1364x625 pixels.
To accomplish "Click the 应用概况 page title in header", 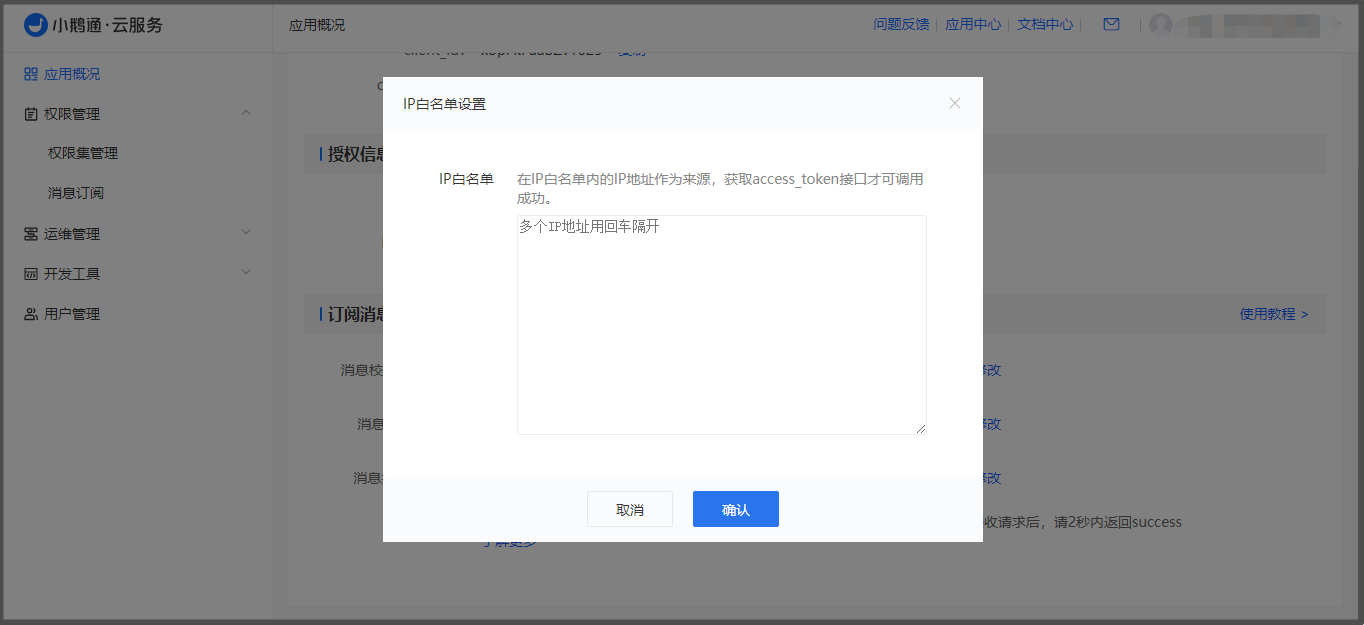I will [317, 25].
